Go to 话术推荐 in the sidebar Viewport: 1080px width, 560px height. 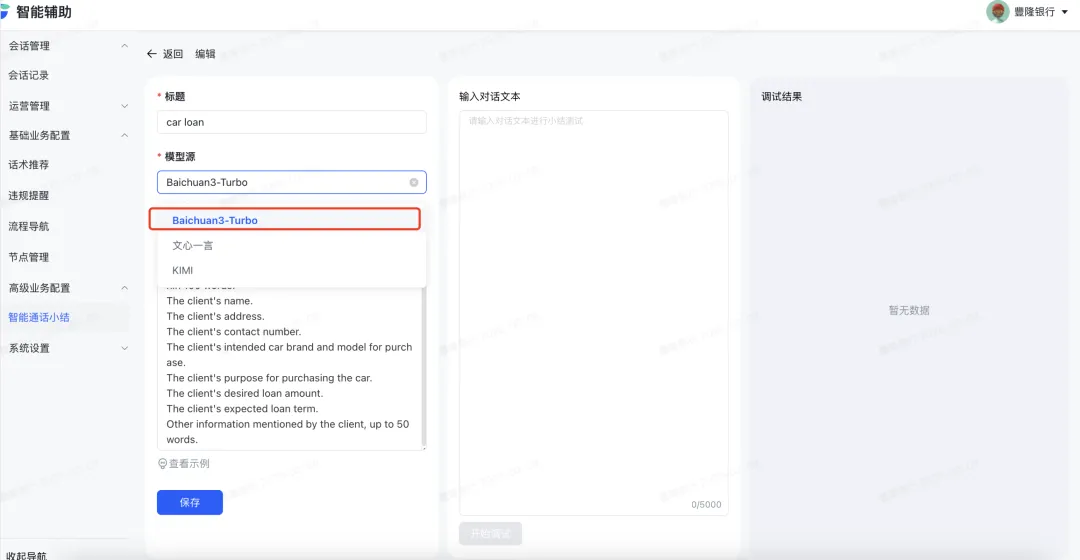29,165
